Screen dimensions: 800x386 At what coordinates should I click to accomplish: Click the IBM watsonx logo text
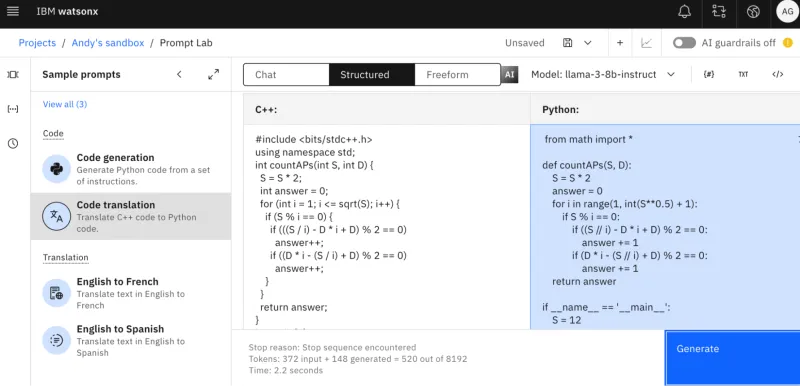click(67, 11)
